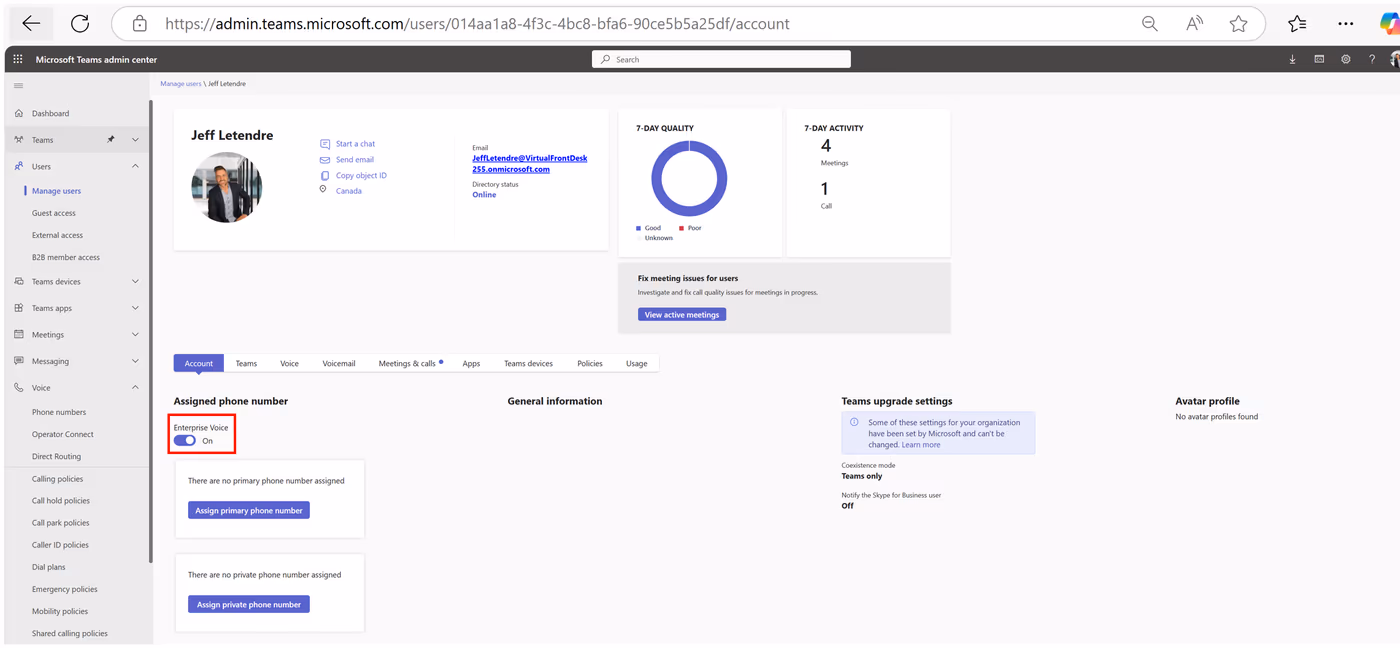Click the 7-day quality donut chart

tap(689, 179)
